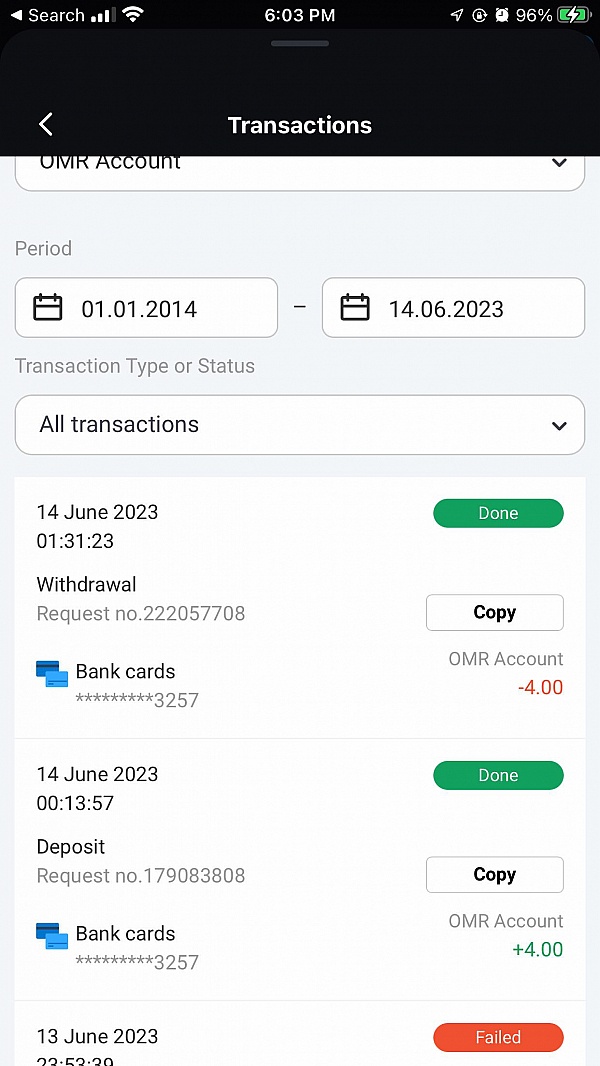Click the All transactions dropdown chevron
The width and height of the screenshot is (600, 1066).
pyautogui.click(x=559, y=426)
